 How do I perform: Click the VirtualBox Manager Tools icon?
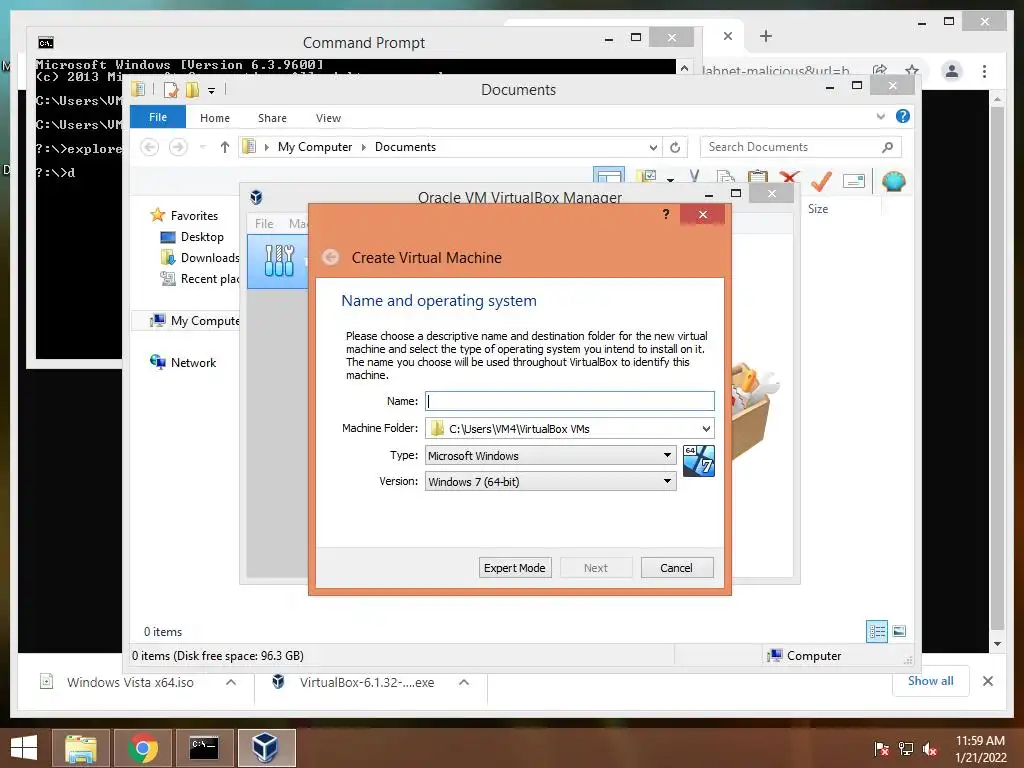click(279, 261)
